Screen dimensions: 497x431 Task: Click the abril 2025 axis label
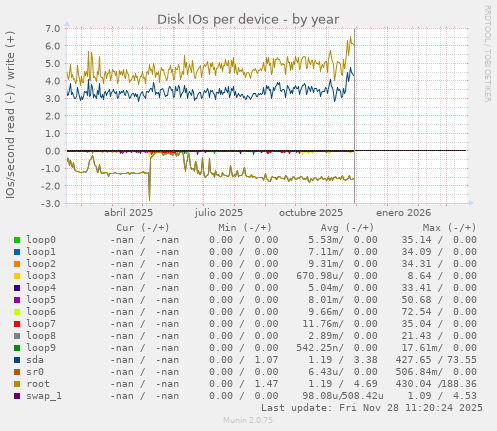[x=128, y=213]
